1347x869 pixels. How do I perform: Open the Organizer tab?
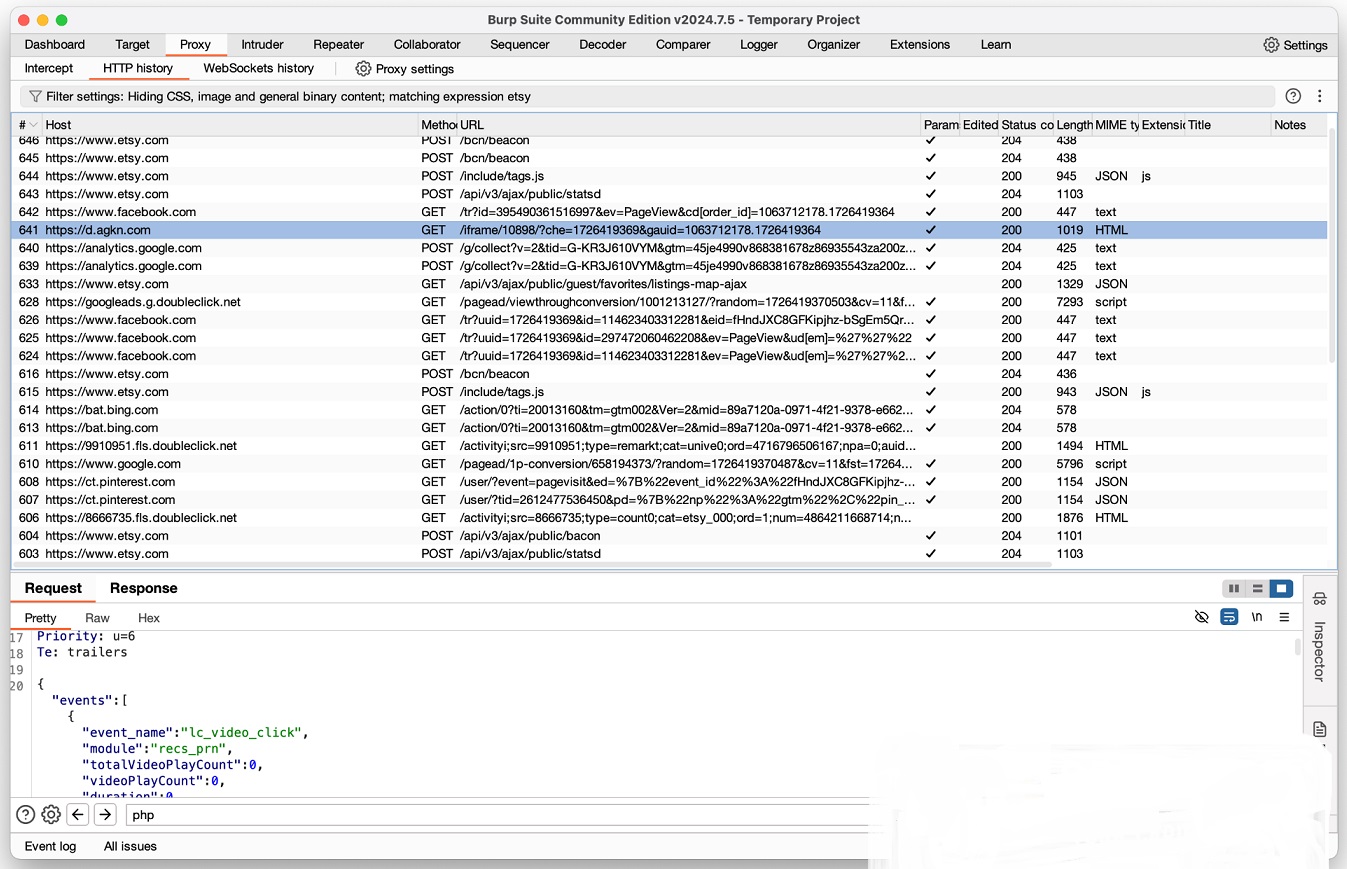[834, 45]
